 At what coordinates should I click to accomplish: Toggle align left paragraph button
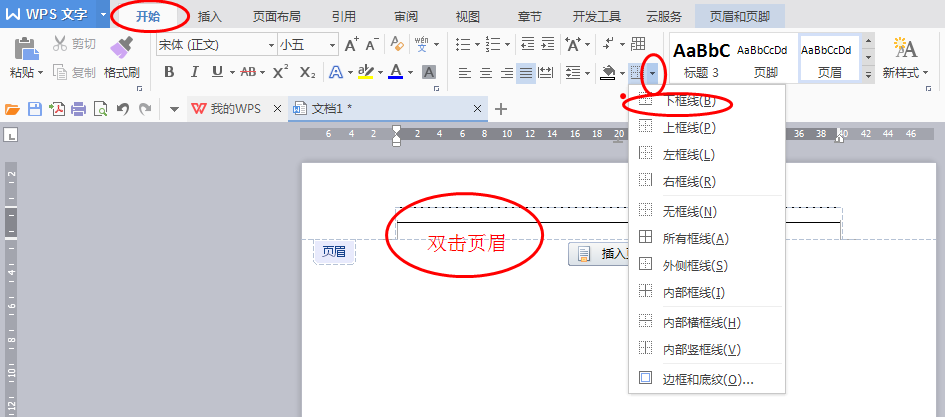[465, 73]
